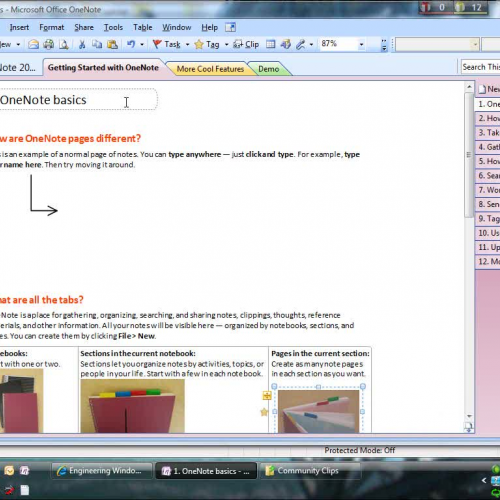500x500 pixels.
Task: Click the Sections notebook binder photo
Action: pyautogui.click(x=132, y=406)
